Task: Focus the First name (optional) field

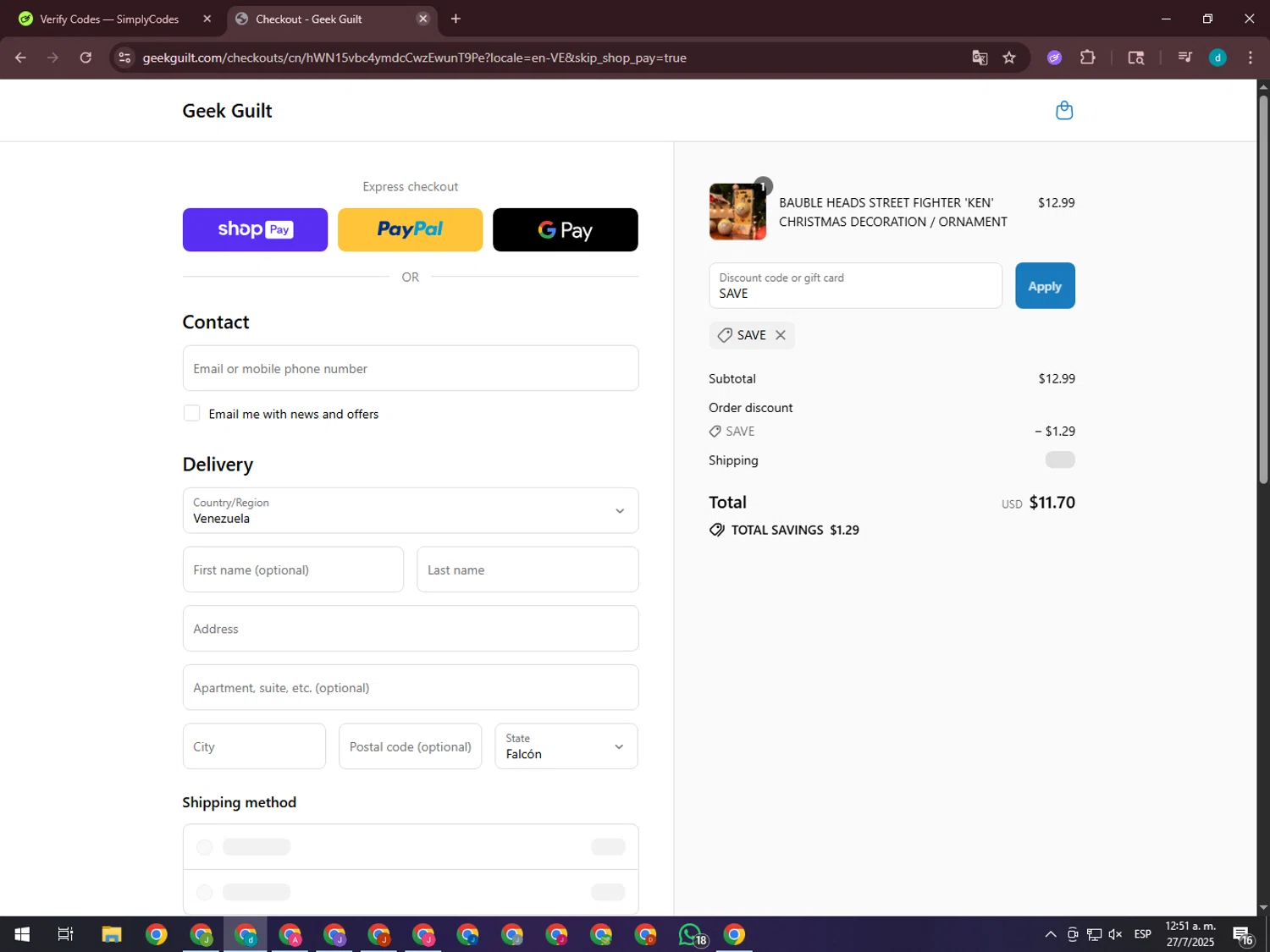Action: (293, 570)
